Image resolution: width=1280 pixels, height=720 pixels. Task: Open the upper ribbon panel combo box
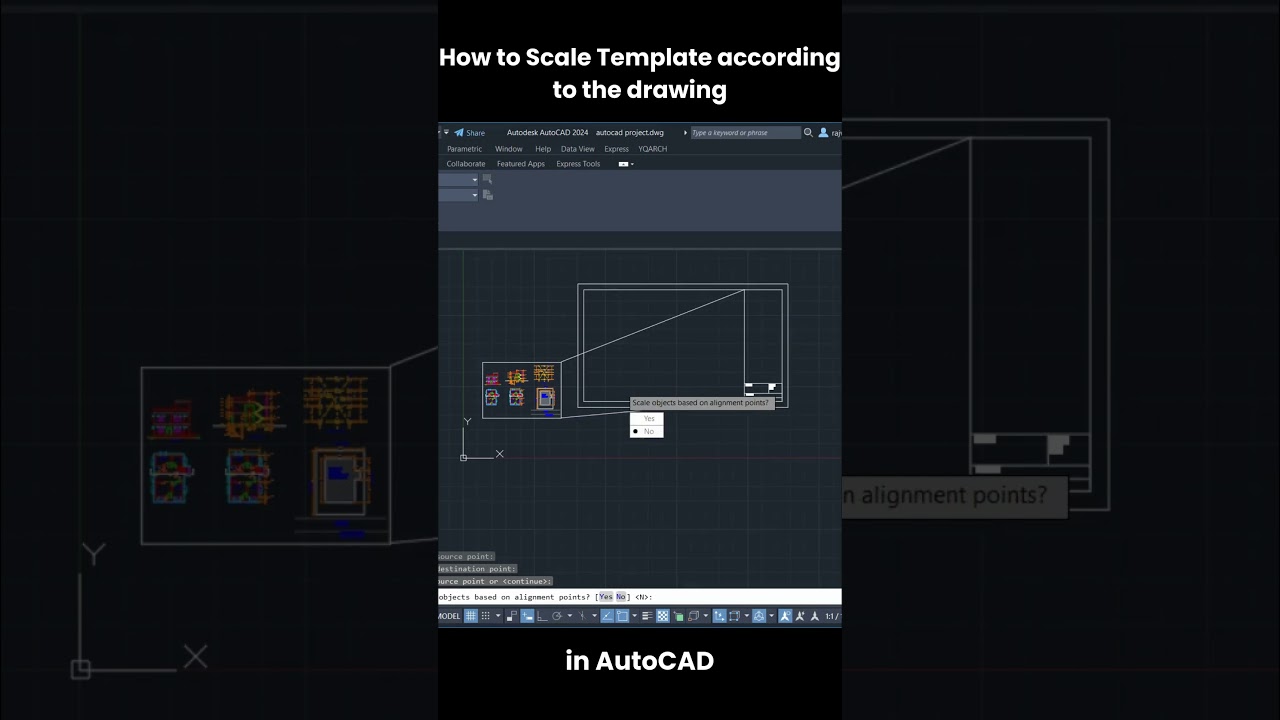(x=458, y=180)
